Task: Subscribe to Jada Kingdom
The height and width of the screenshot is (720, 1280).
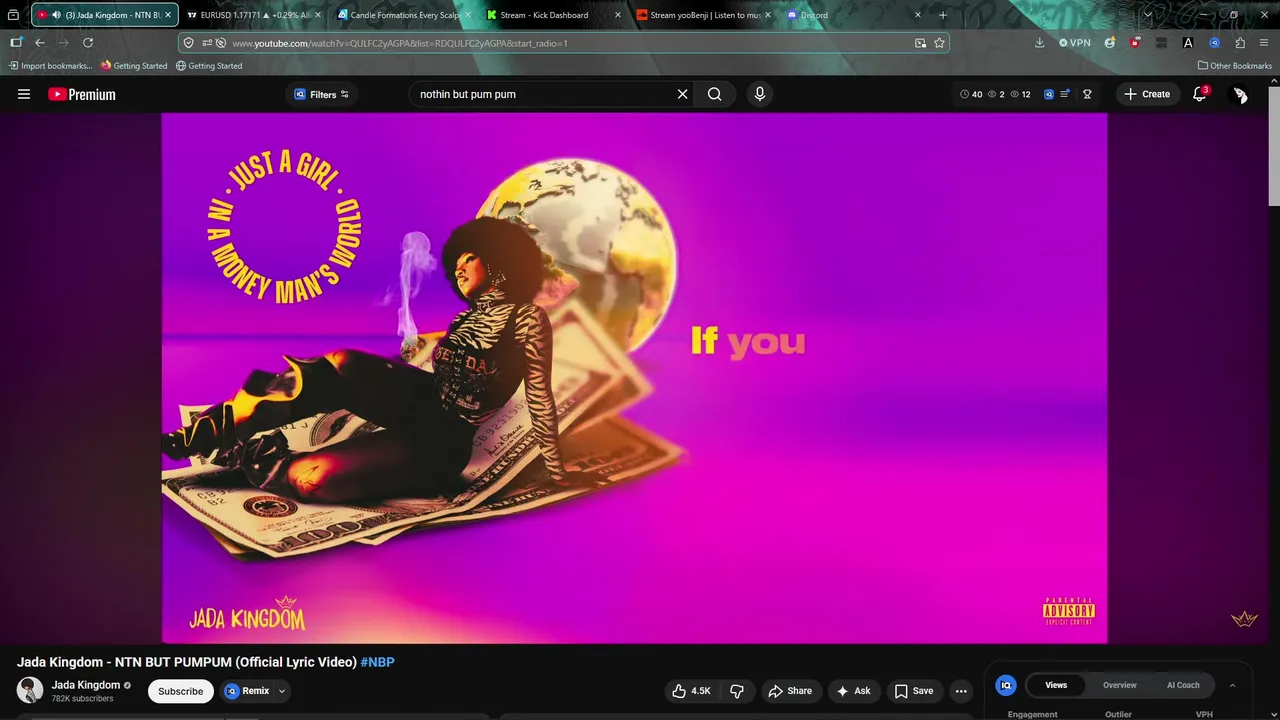Action: [180, 691]
